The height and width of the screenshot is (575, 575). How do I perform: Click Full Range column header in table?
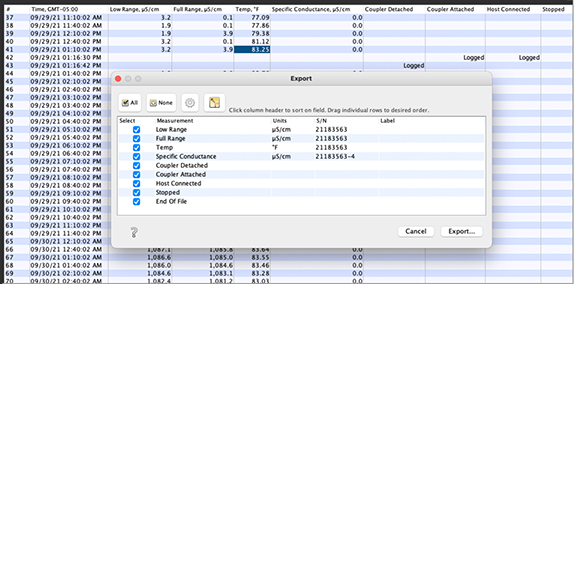pyautogui.click(x=198, y=9)
